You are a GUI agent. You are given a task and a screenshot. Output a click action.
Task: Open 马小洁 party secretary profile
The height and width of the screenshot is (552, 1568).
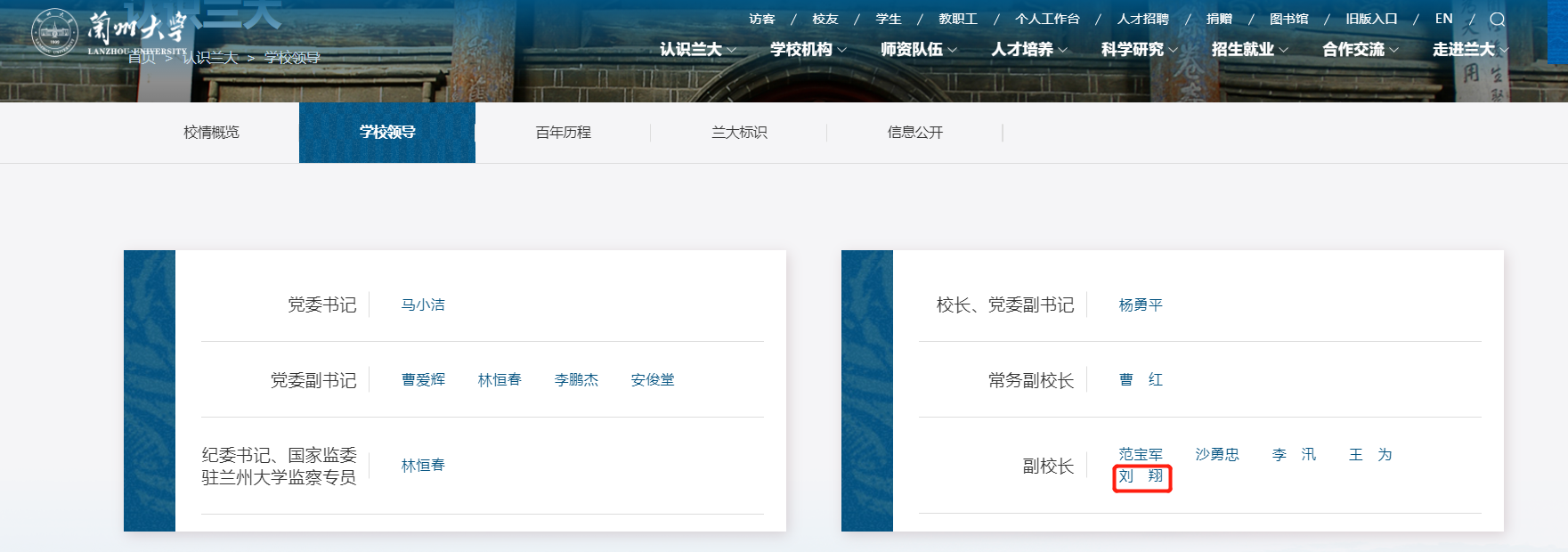point(423,305)
